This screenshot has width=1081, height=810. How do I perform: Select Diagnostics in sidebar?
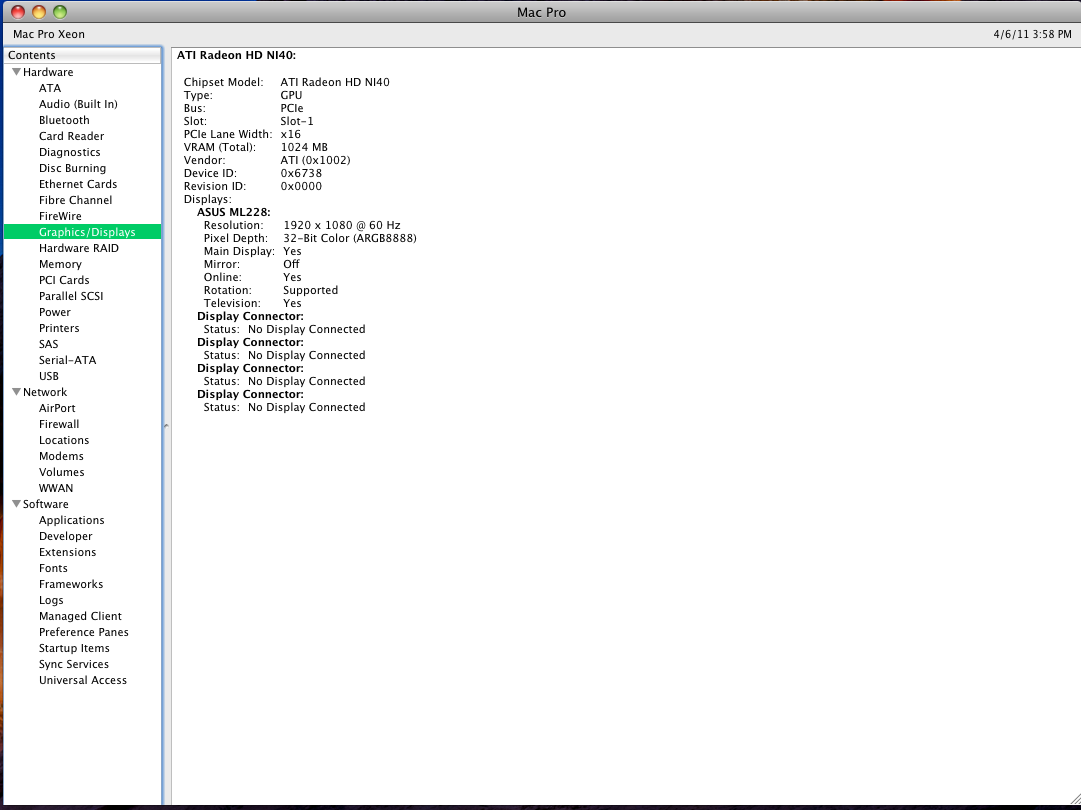[70, 152]
